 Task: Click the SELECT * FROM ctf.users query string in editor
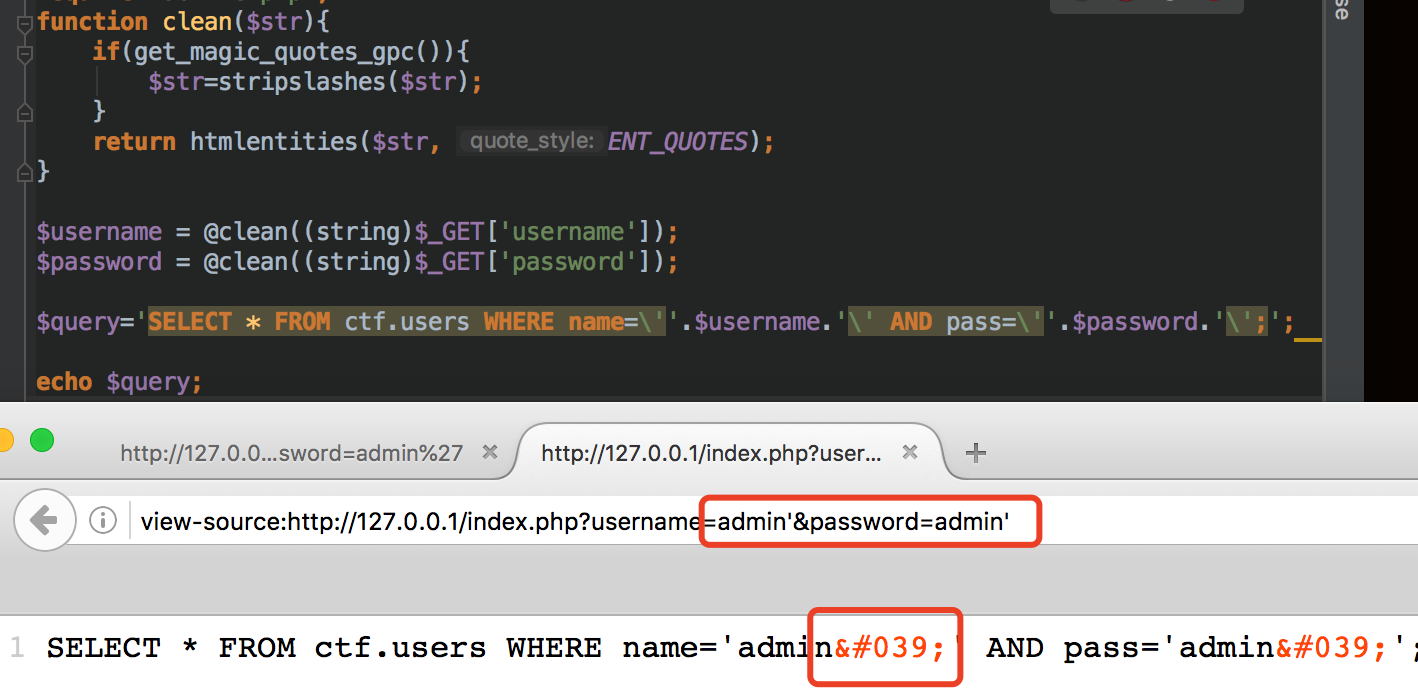(407, 322)
